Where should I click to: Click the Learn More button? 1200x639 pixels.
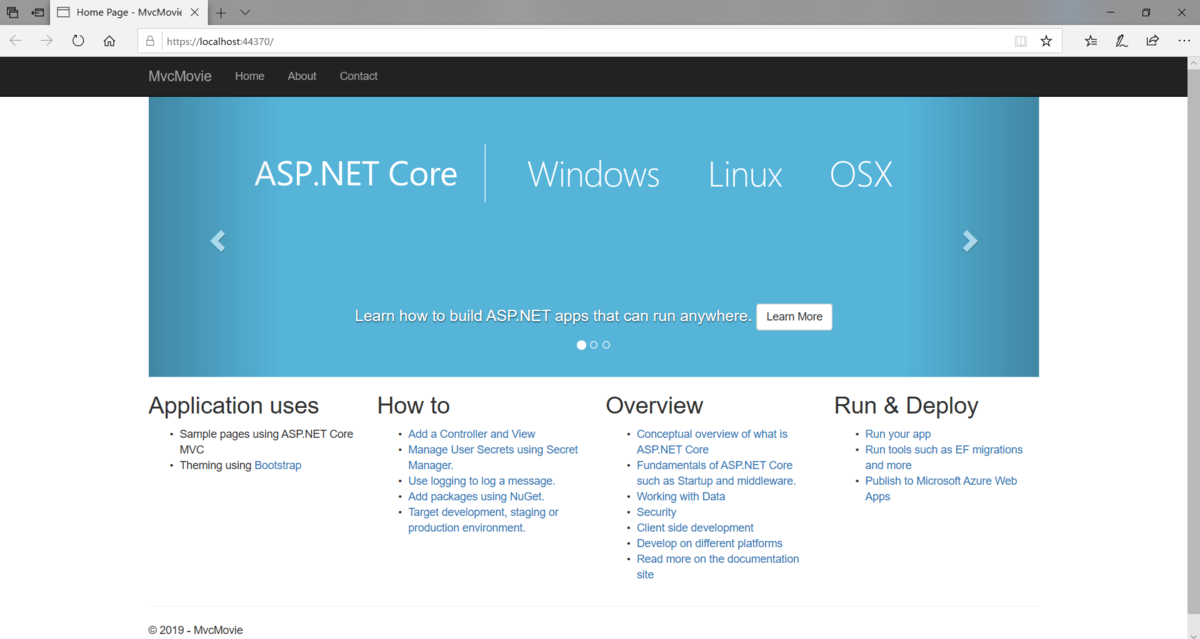coord(794,317)
